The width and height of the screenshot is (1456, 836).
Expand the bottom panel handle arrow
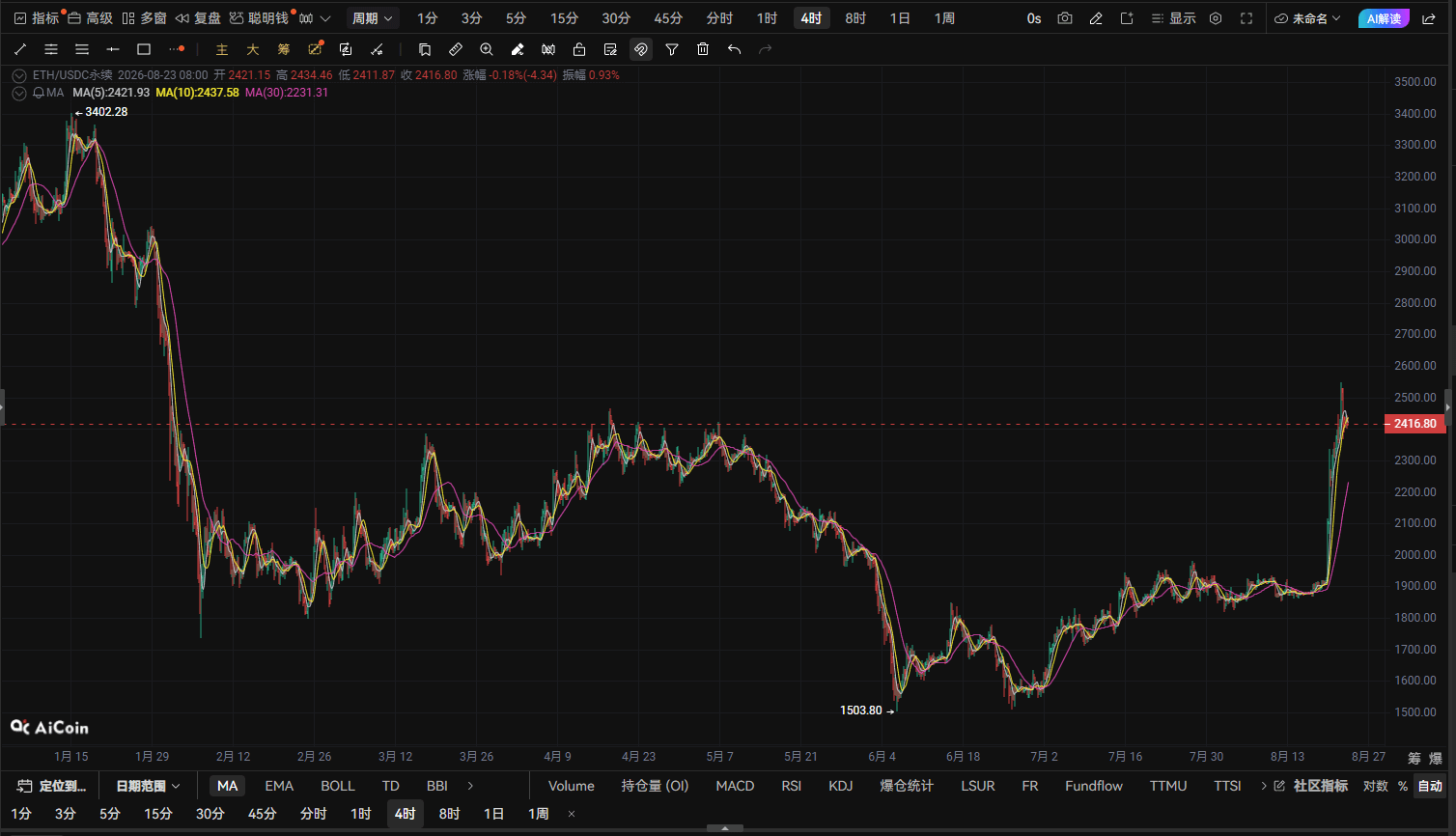point(727,828)
